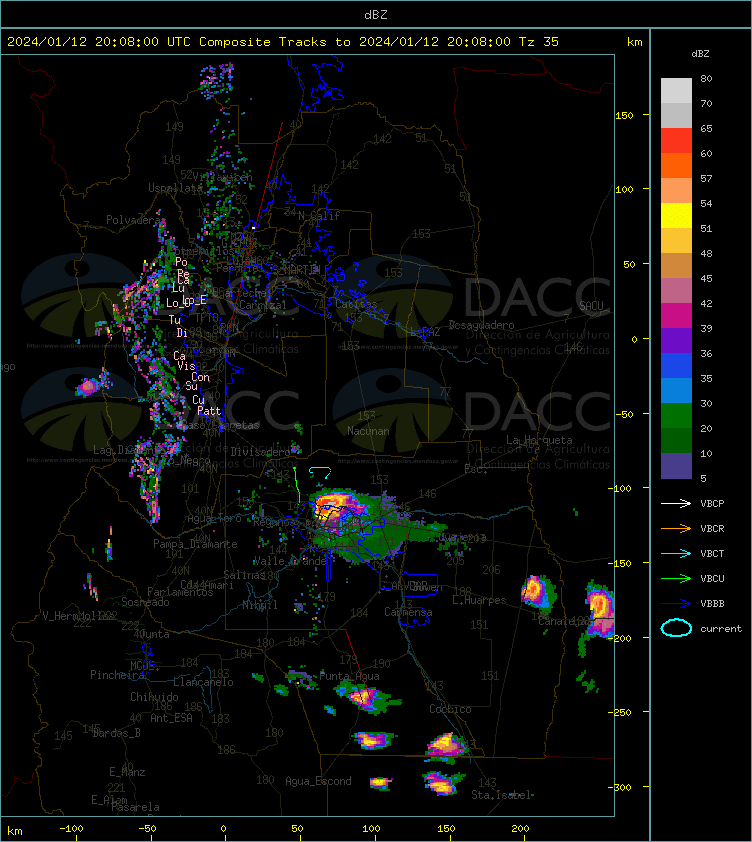Click the green VBCU arrow legend icon
The width and height of the screenshot is (752, 842).
676,578
